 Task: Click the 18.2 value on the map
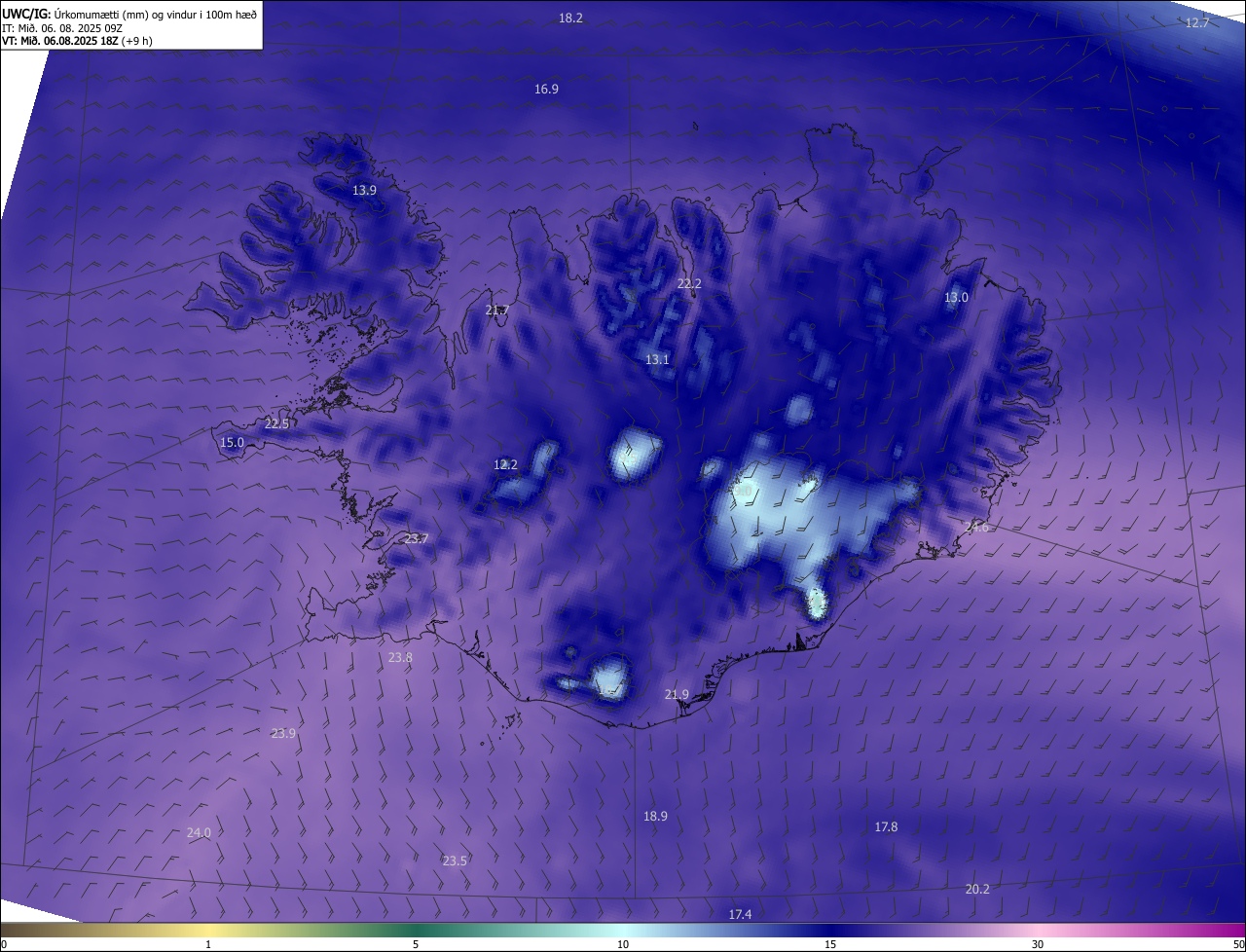[x=570, y=18]
